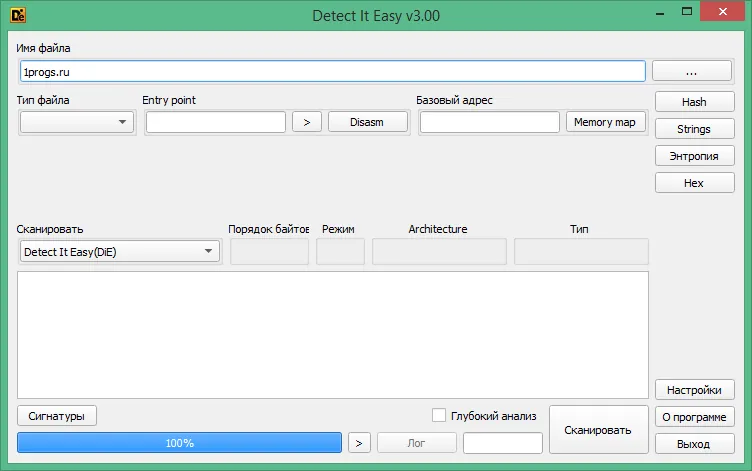This screenshot has width=752, height=471.
Task: Click the Detect It Easy app icon
Action: point(18,15)
